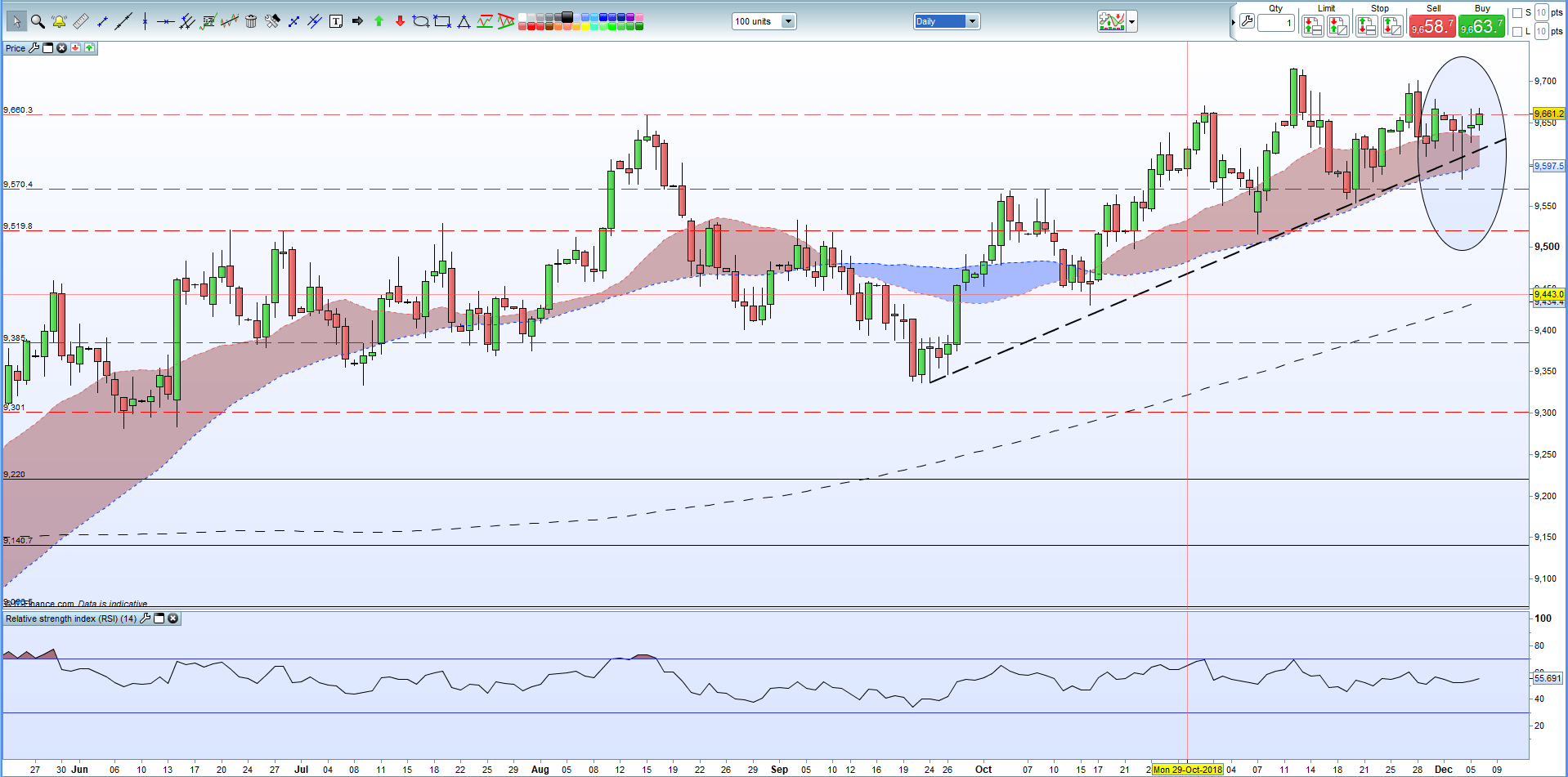1568x777 pixels.
Task: Pick the bright red color swatch
Action: pos(531,26)
